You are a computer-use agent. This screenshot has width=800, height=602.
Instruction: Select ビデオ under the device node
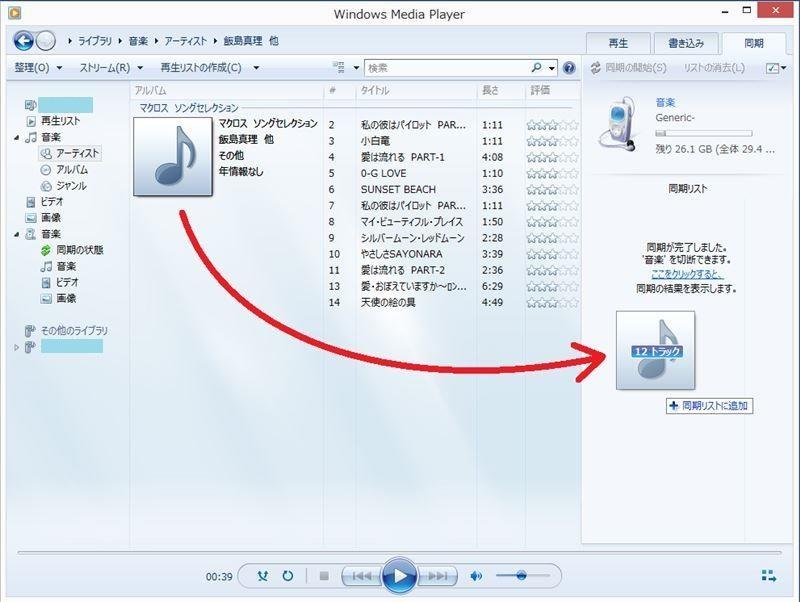(67, 282)
